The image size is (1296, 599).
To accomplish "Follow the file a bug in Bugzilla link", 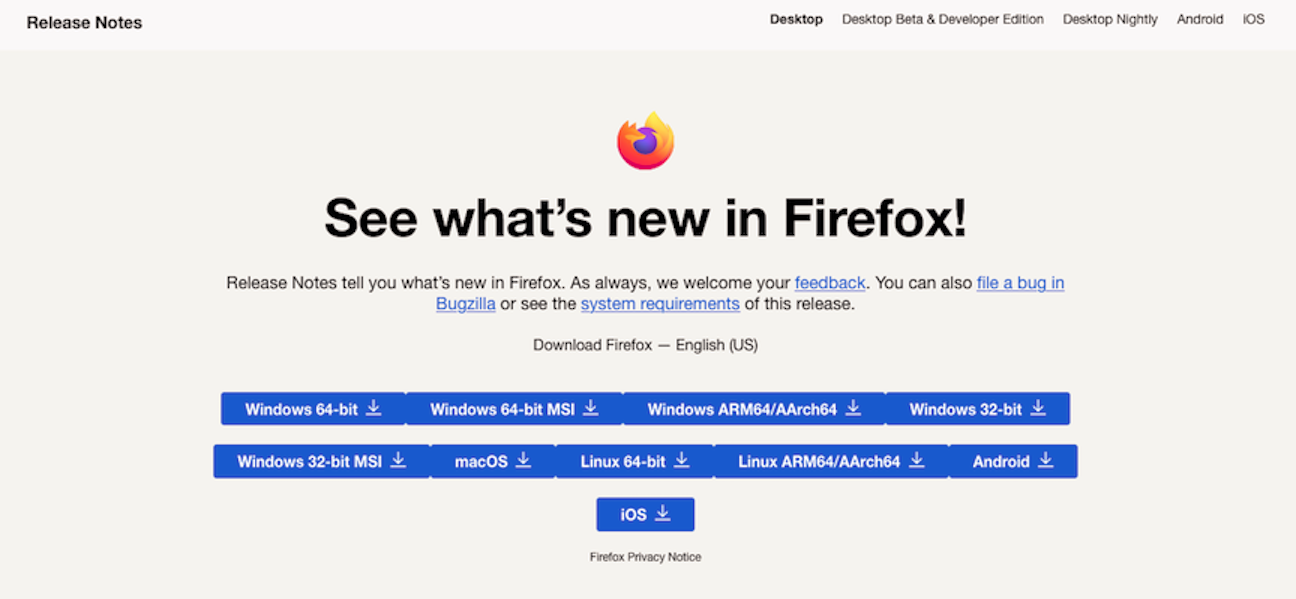I will (1020, 283).
